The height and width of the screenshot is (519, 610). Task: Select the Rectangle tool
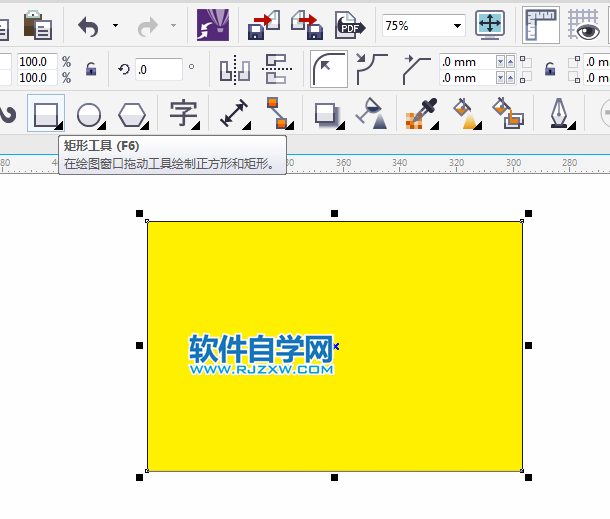[x=46, y=113]
